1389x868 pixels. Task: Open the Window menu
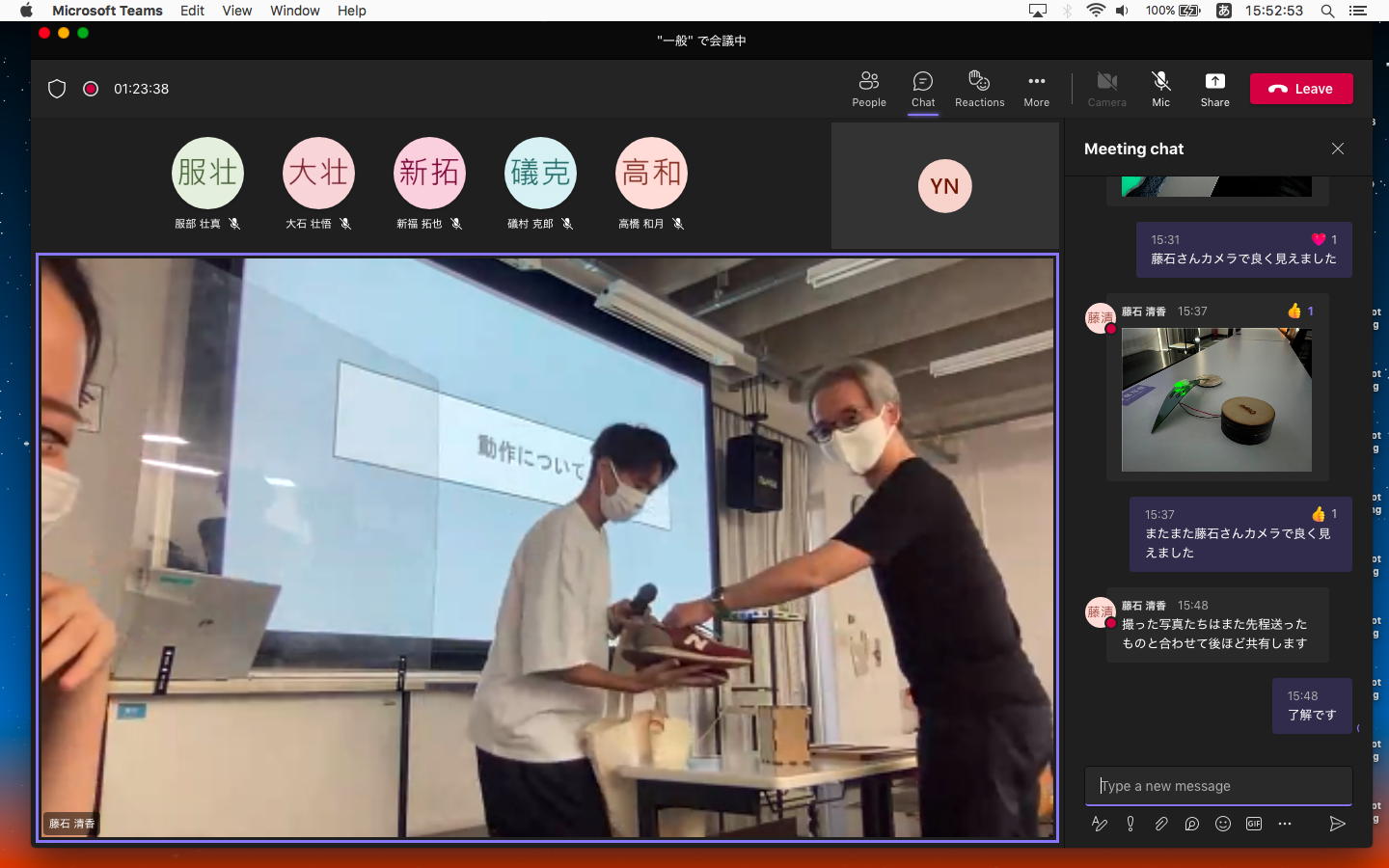(x=294, y=11)
